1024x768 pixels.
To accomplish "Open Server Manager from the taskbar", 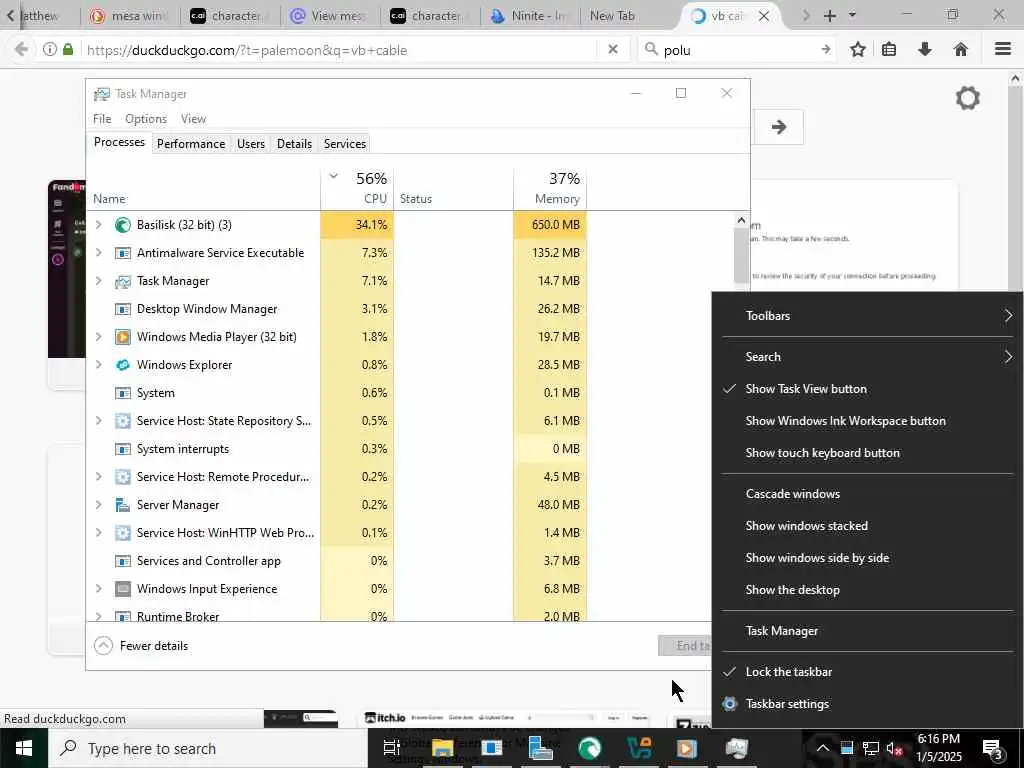I will point(540,748).
